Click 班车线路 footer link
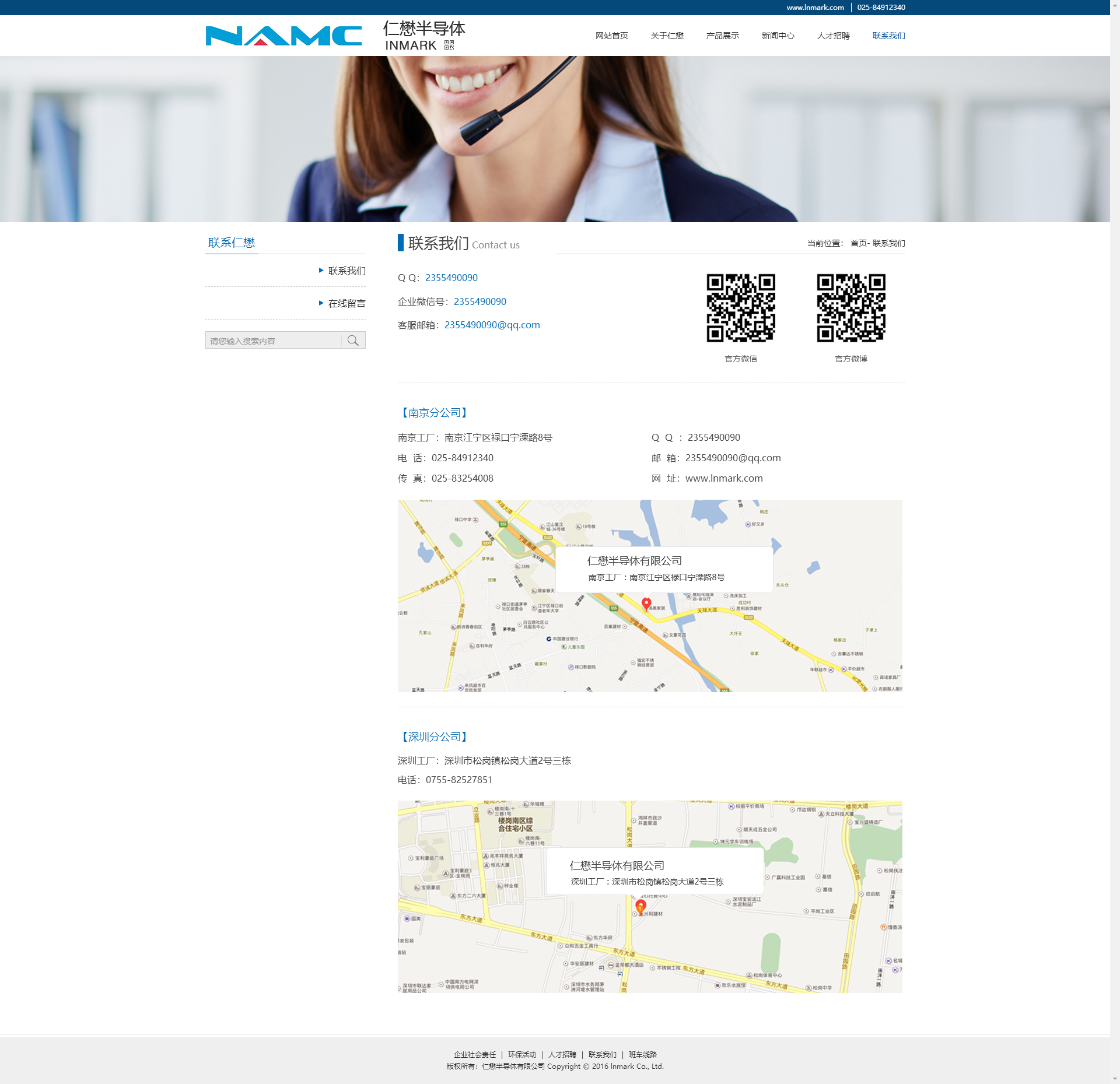1120x1084 pixels. click(x=642, y=1054)
